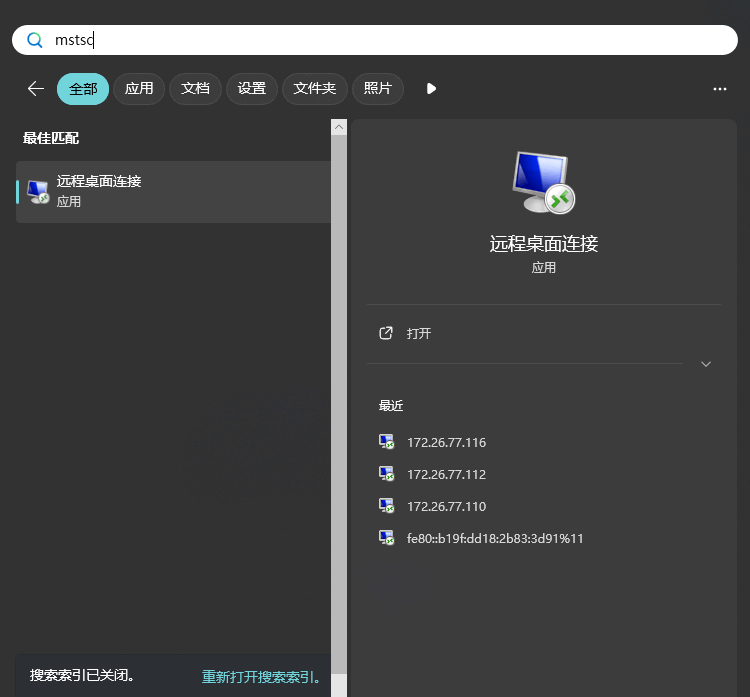Open 远程桌面连接 best match result
Screen dimensions: 750x697
[x=173, y=191]
